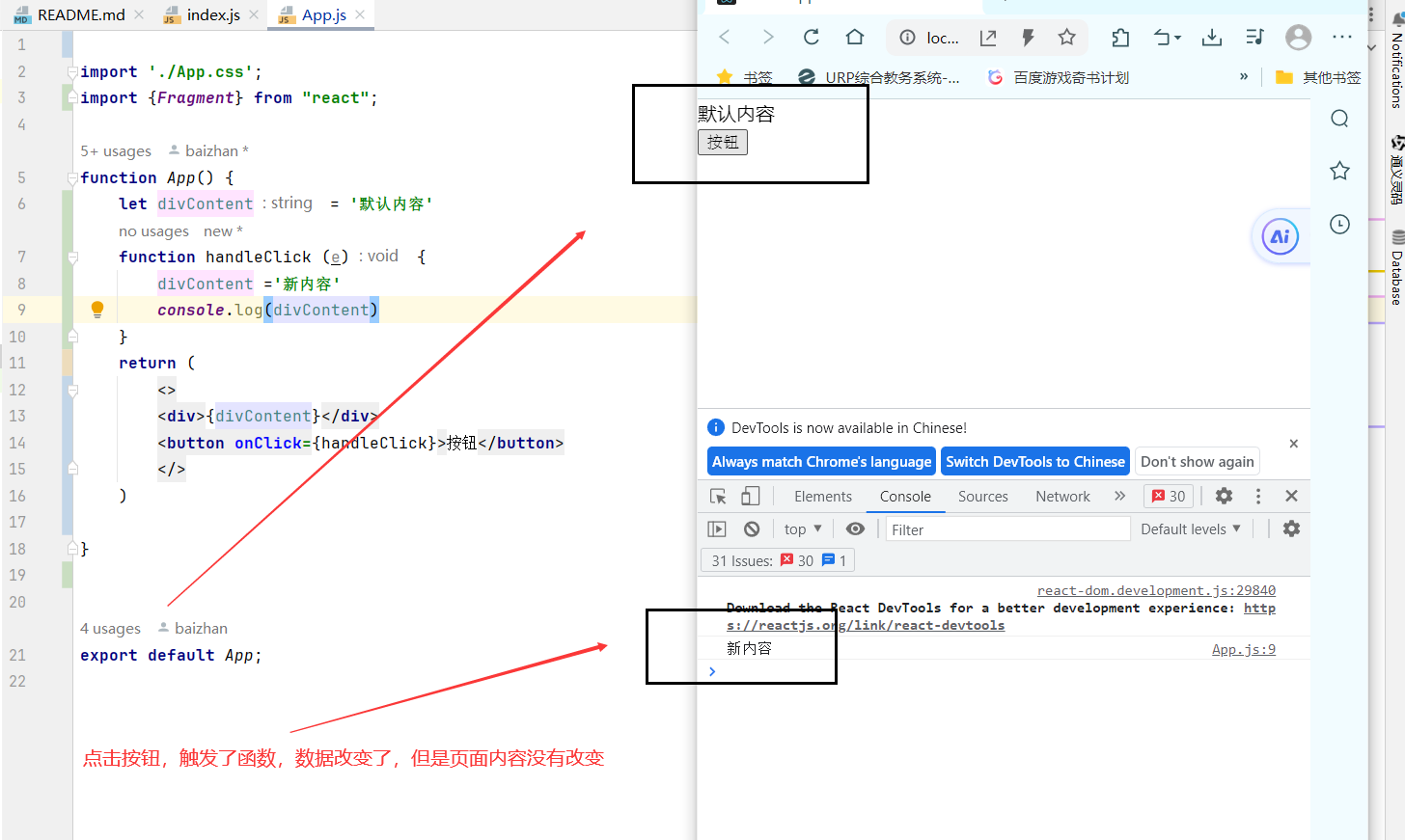Close the DevTools panel
This screenshot has height=840, width=1405.
[x=1291, y=496]
